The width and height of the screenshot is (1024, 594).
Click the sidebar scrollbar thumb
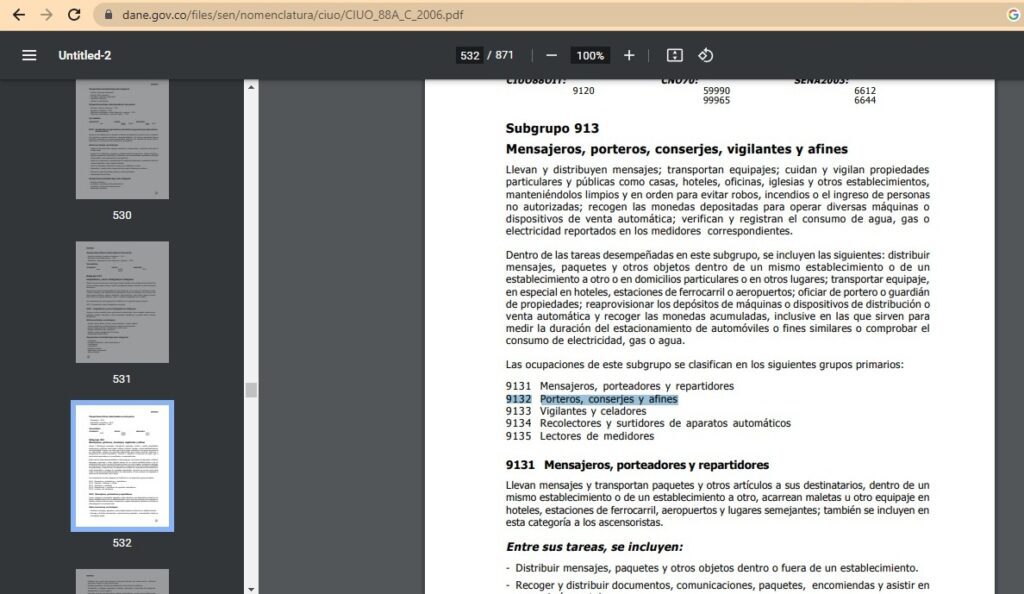pyautogui.click(x=251, y=389)
